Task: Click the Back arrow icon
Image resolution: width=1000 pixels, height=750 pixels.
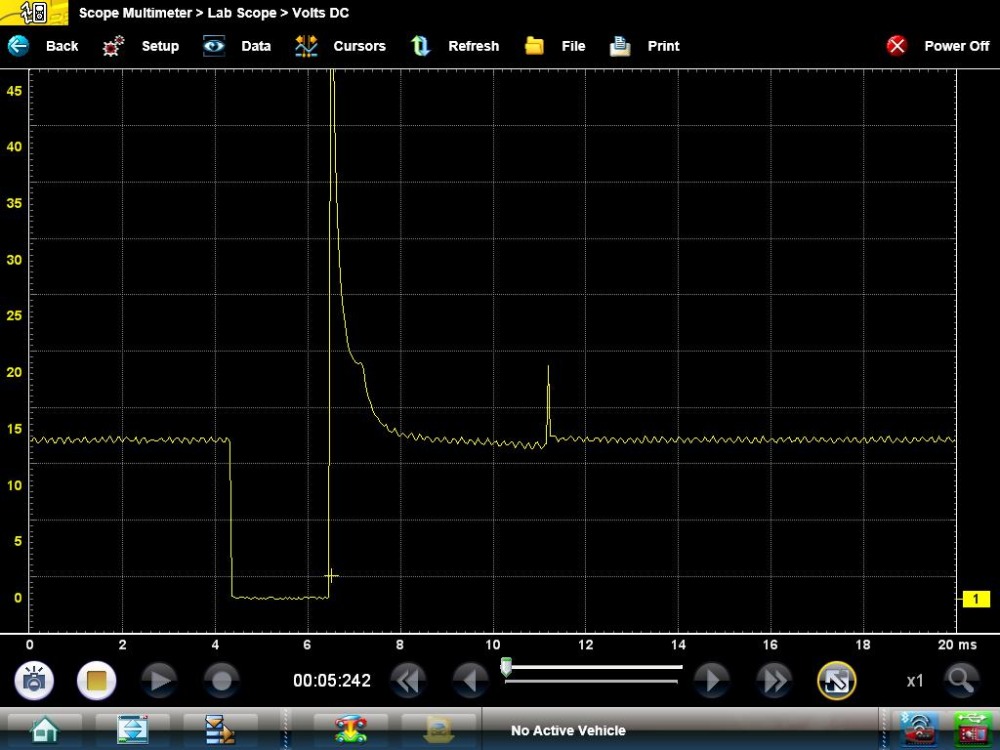Action: (x=19, y=46)
